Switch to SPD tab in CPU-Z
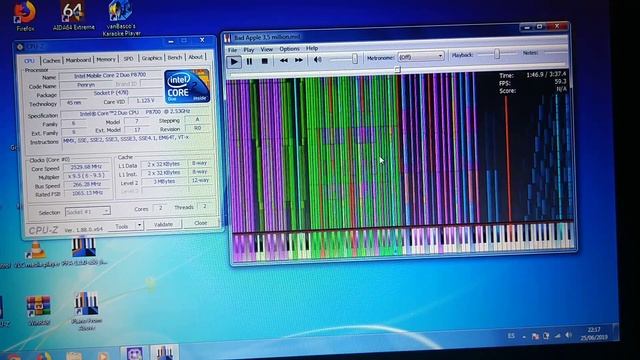This screenshot has width=640, height=360. click(129, 59)
